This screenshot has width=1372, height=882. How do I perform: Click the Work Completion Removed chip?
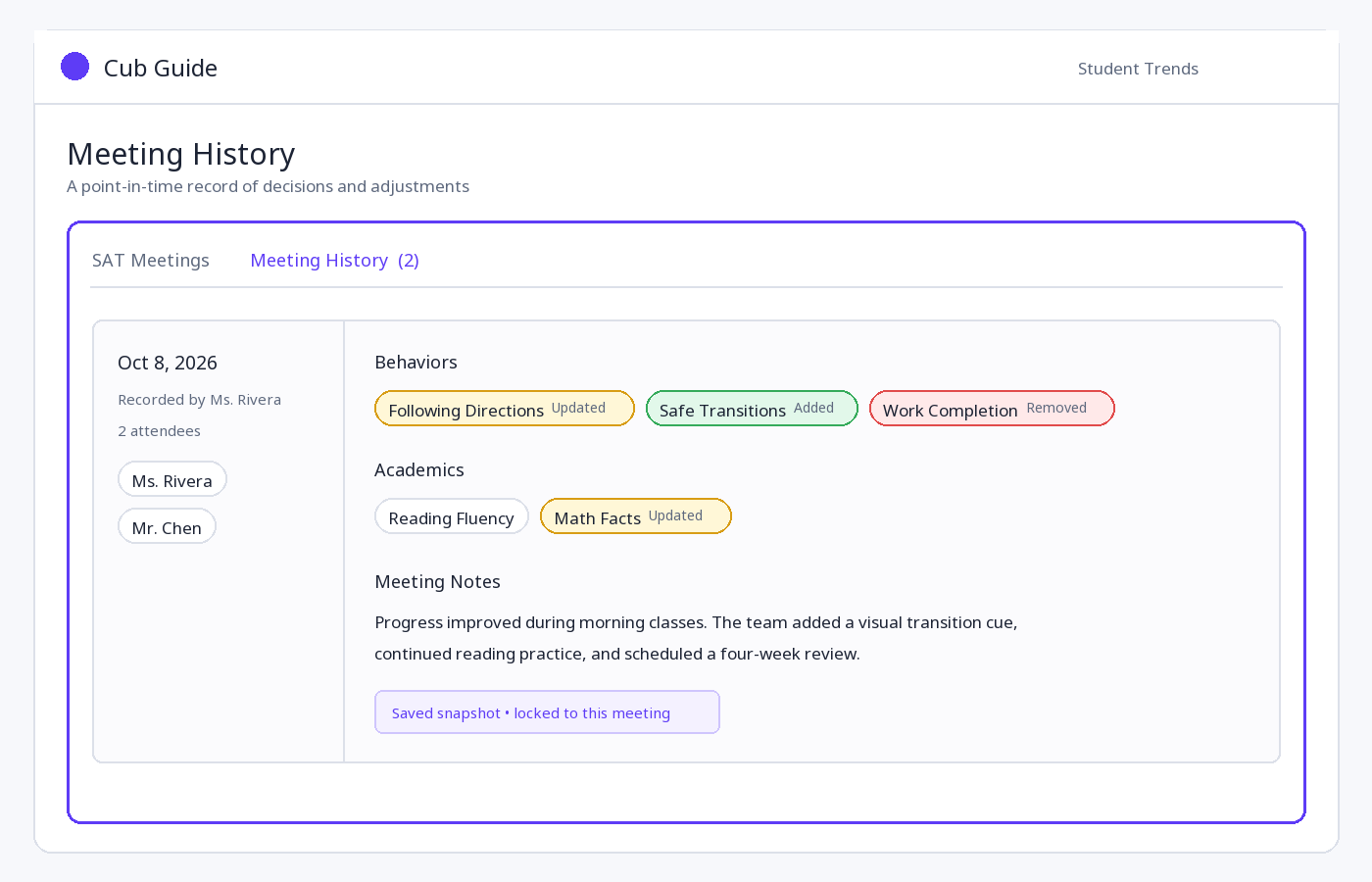(x=992, y=409)
